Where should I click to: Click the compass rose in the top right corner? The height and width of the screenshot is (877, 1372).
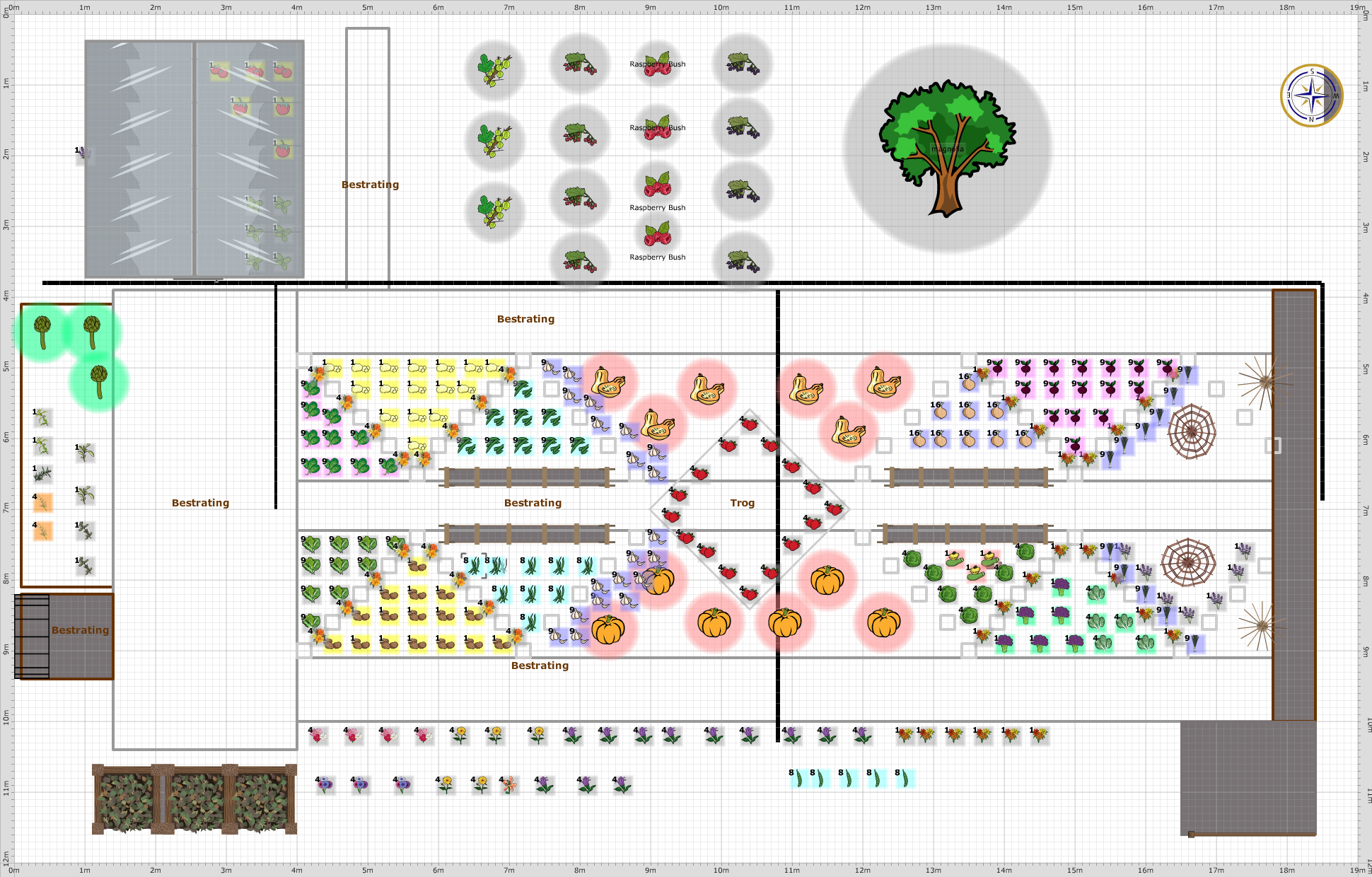click(x=1312, y=95)
